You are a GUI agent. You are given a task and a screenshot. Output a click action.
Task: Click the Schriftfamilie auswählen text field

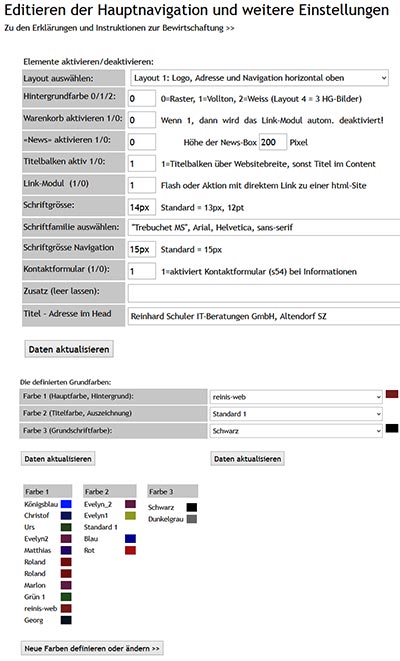(264, 228)
